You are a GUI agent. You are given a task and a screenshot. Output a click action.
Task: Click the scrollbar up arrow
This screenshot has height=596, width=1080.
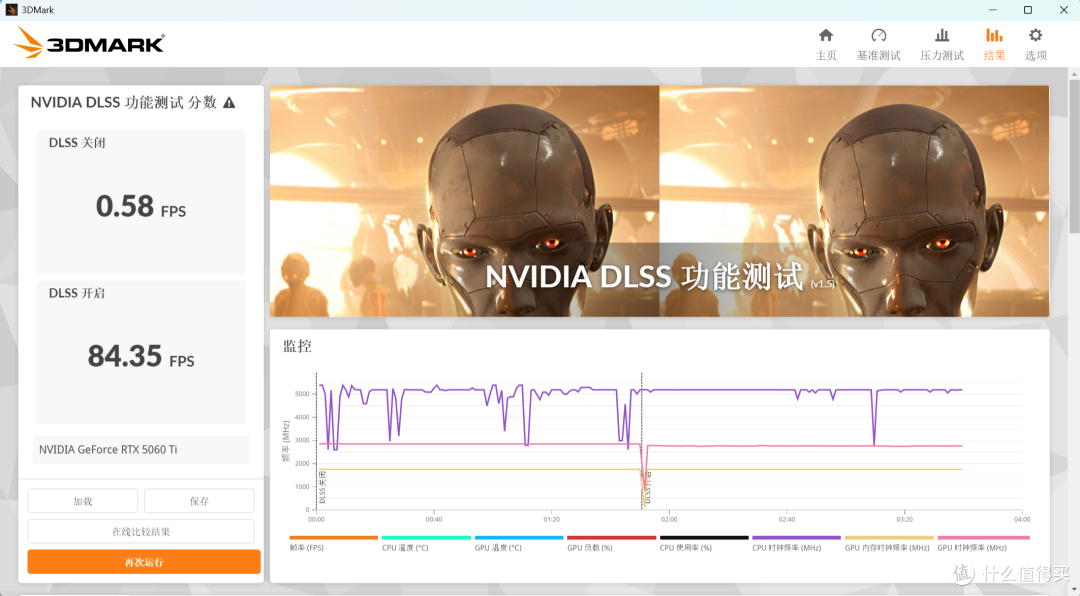pyautogui.click(x=1074, y=73)
